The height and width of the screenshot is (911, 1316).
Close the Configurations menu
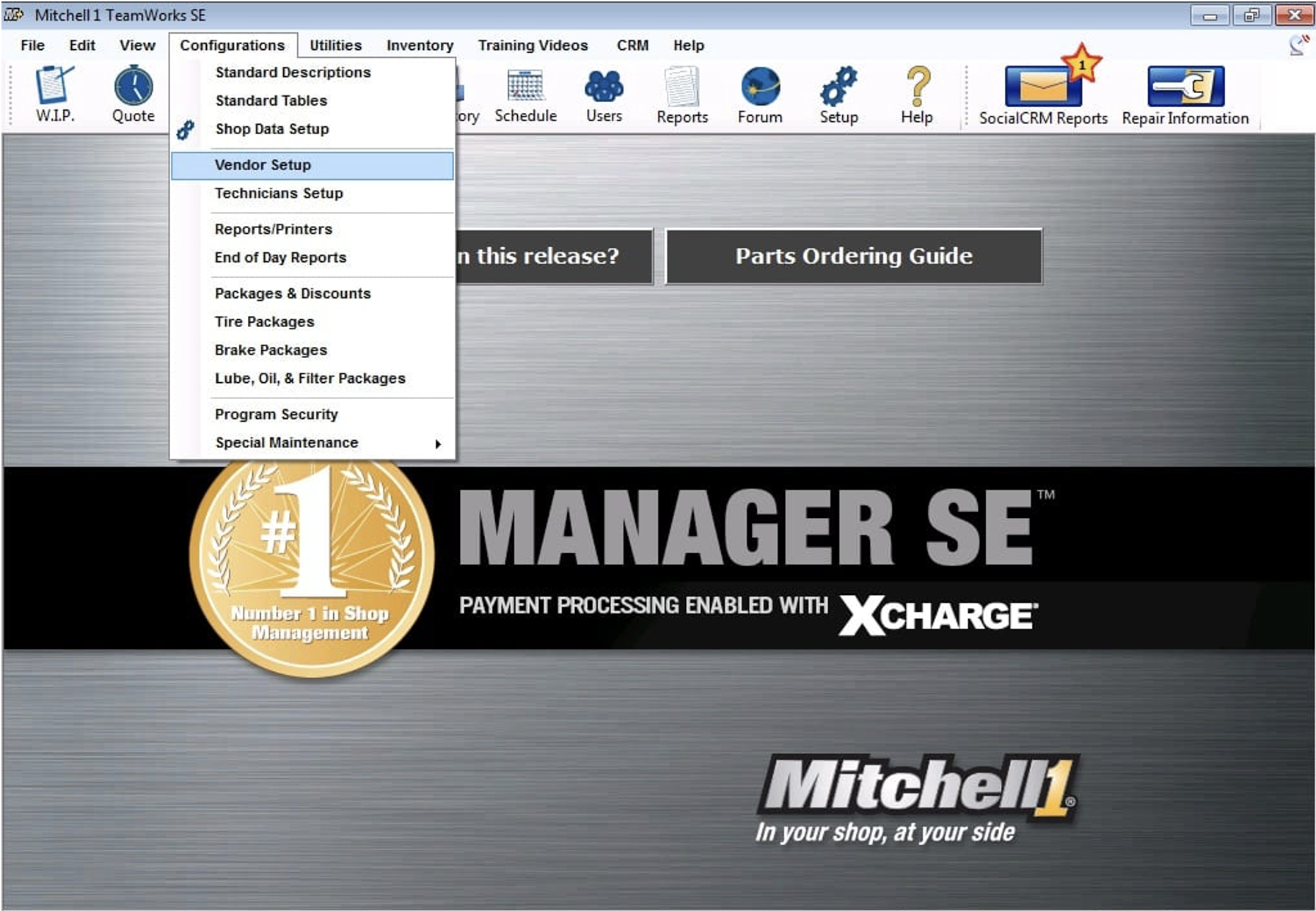click(x=233, y=45)
